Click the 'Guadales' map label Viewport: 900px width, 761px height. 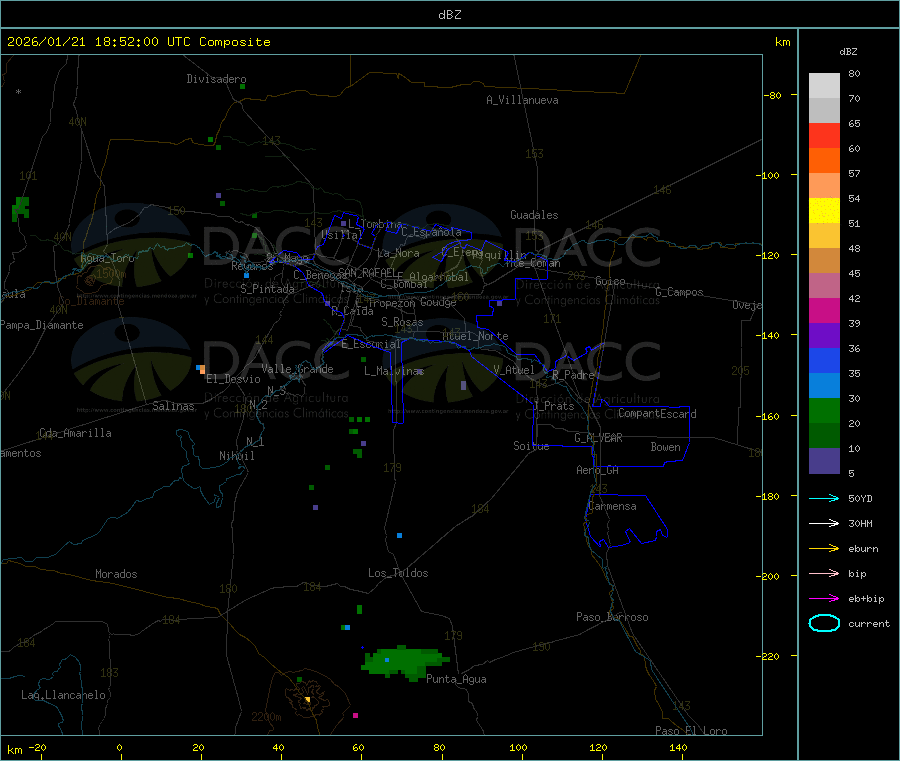click(534, 215)
